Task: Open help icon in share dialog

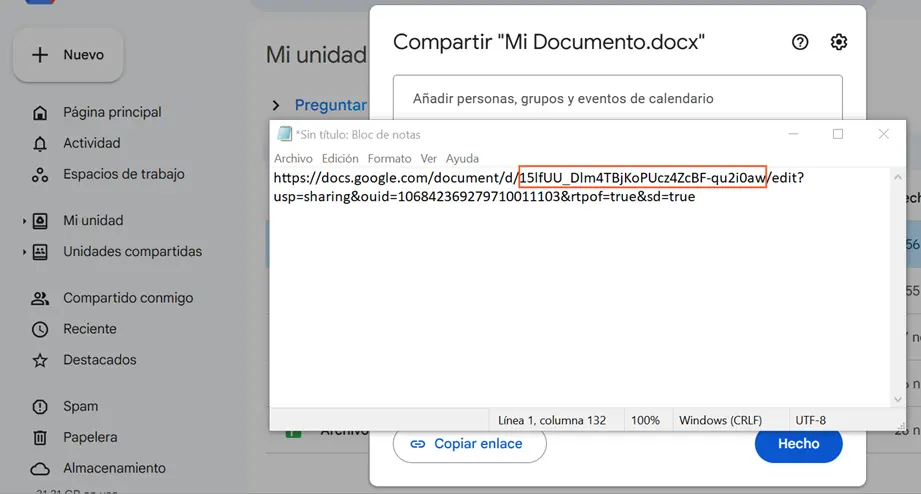Action: (x=800, y=42)
